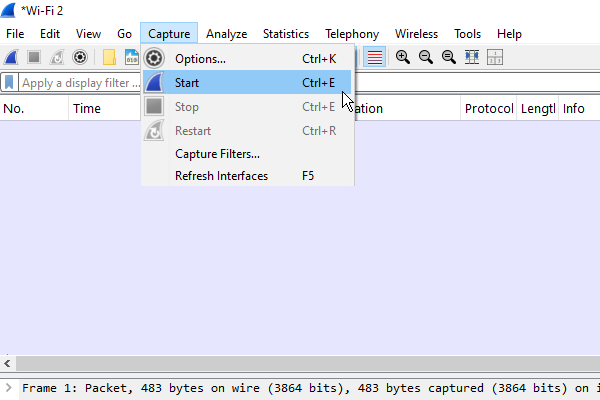Sort by the Info column header
The height and width of the screenshot is (400, 600).
579,109
